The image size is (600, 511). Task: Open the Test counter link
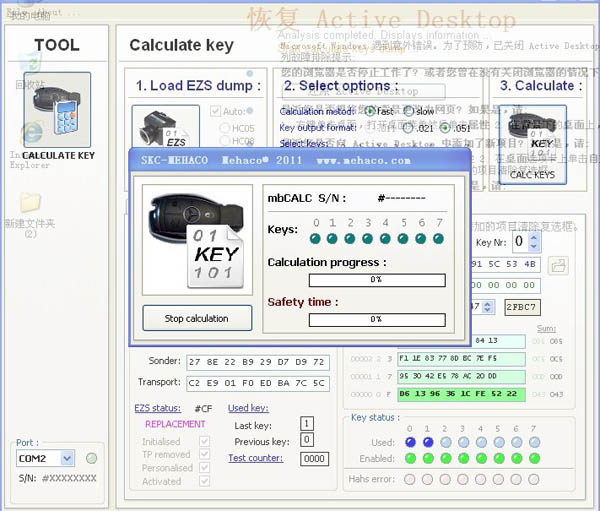256,458
